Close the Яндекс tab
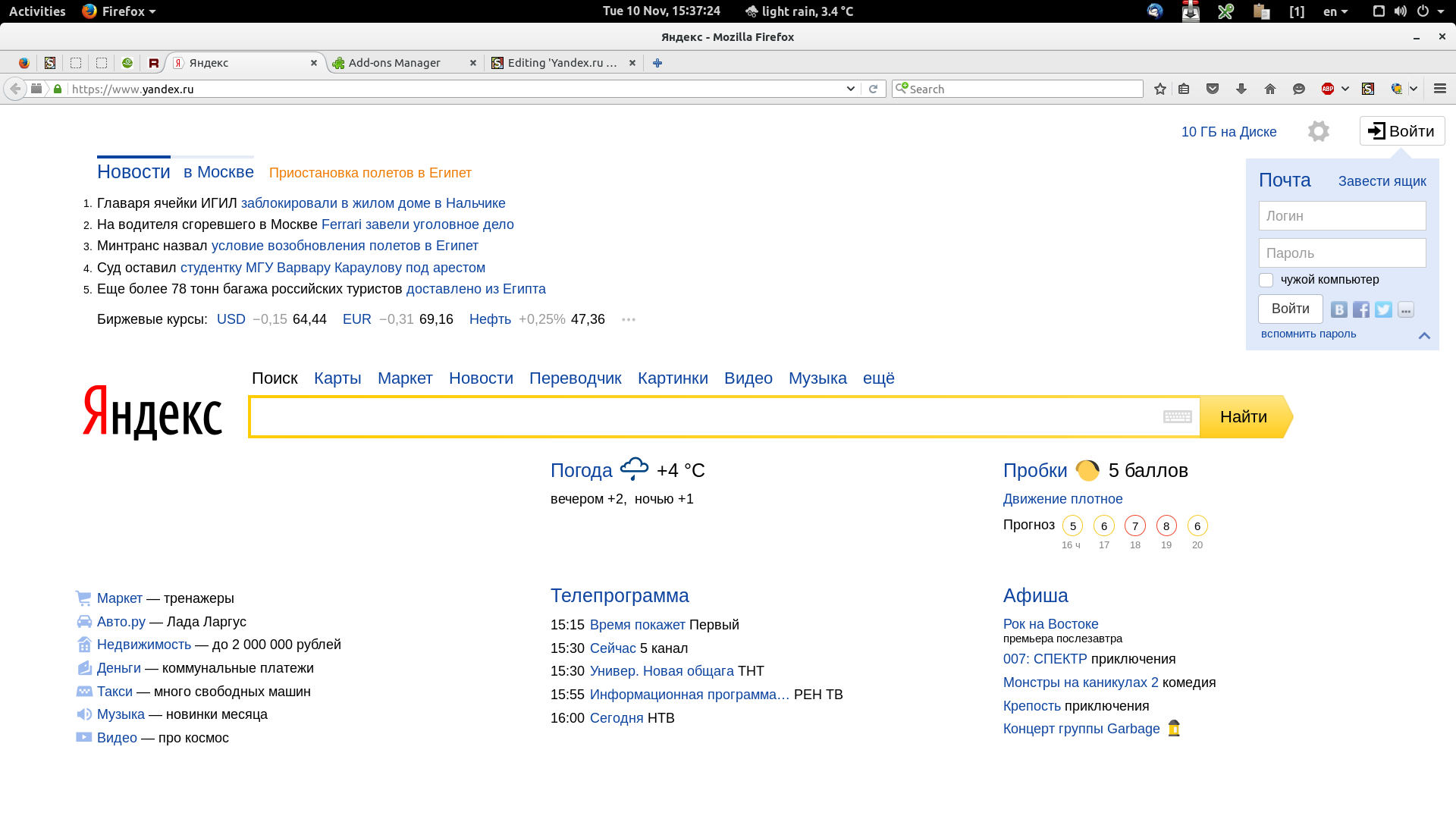 314,63
